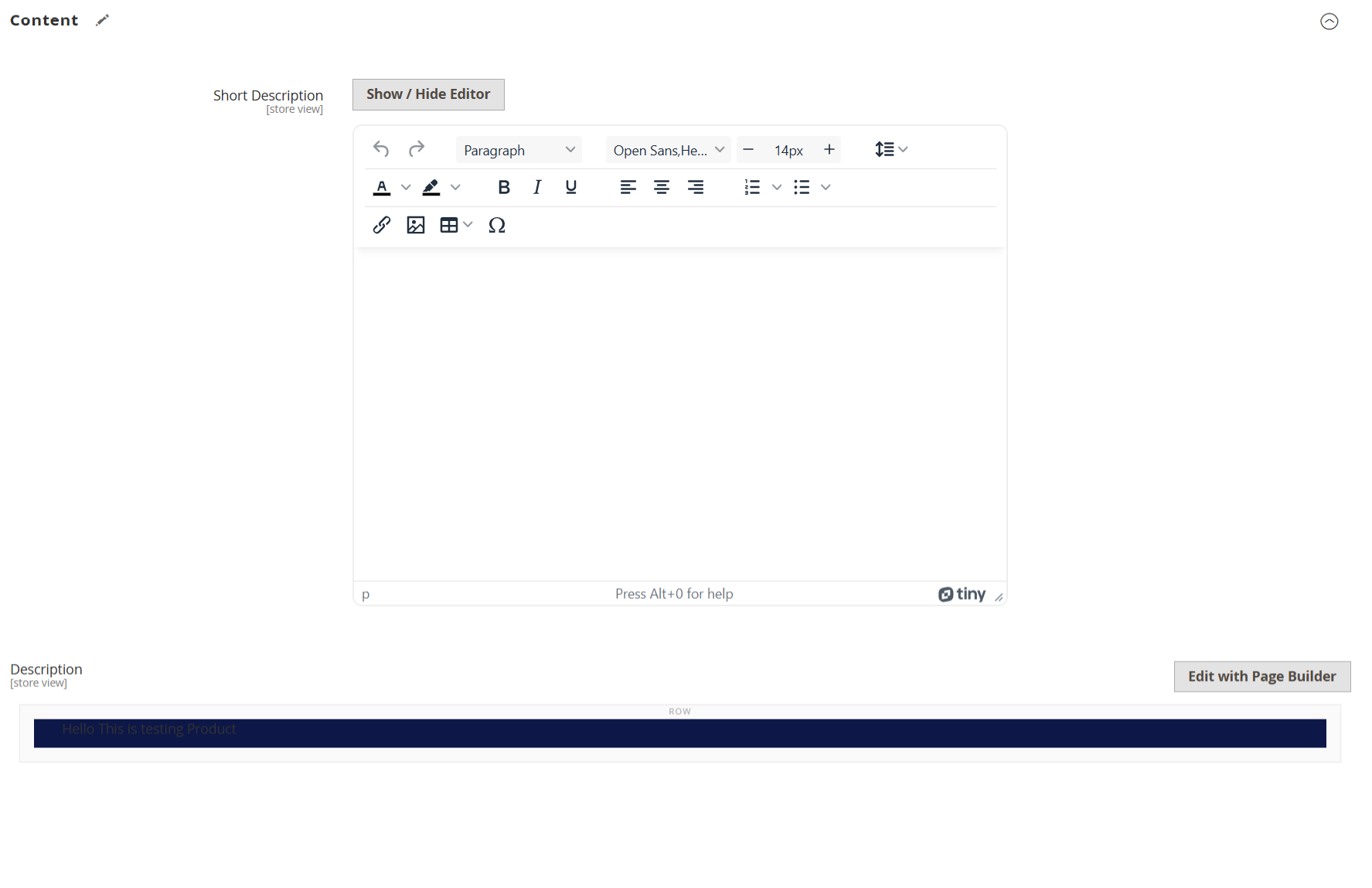Click the Redo arrow icon

pyautogui.click(x=417, y=149)
